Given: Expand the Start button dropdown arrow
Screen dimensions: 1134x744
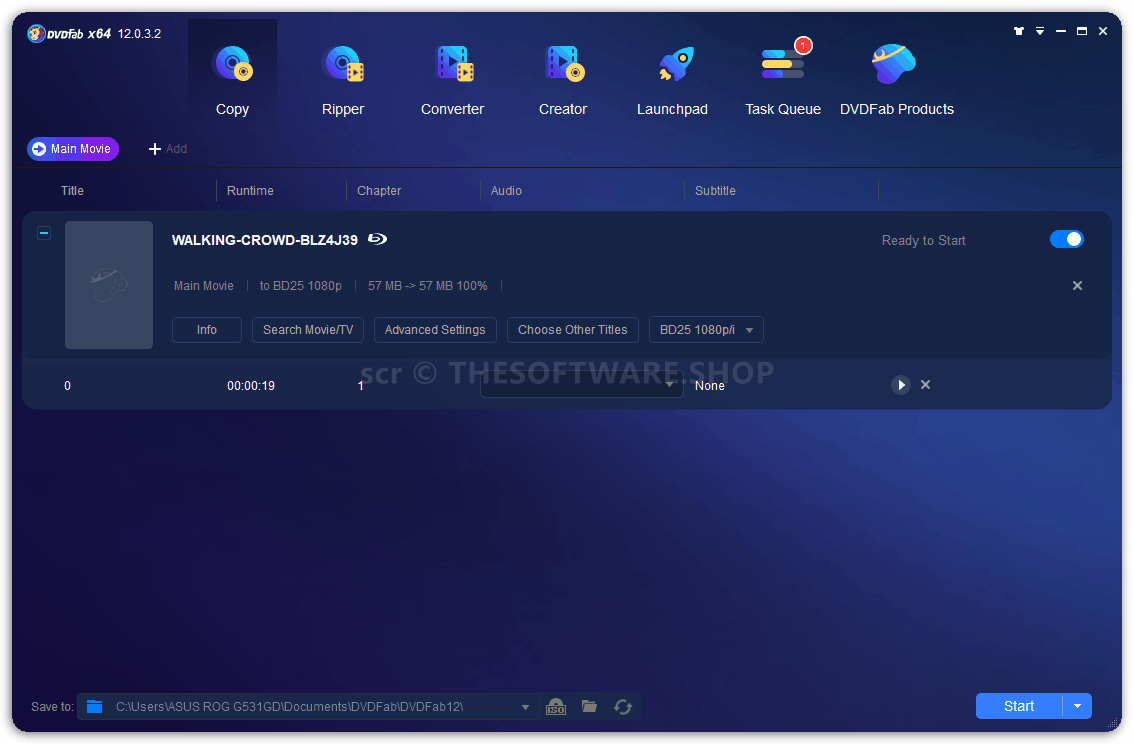Looking at the screenshot, I should (x=1078, y=706).
